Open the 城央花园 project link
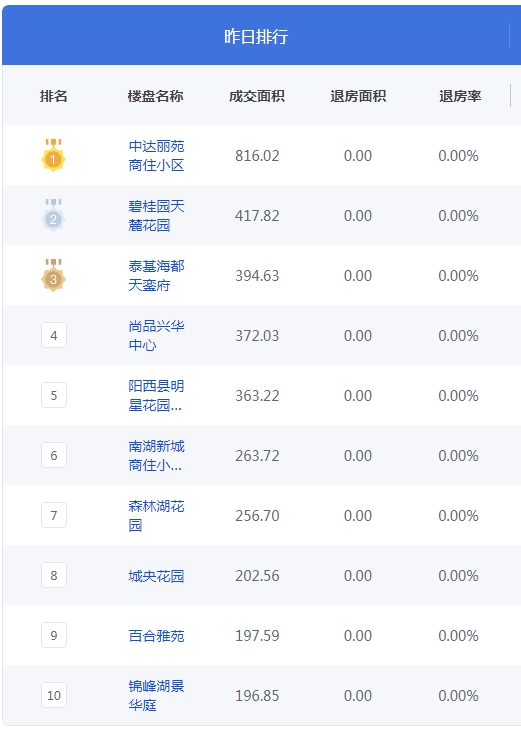 point(156,576)
